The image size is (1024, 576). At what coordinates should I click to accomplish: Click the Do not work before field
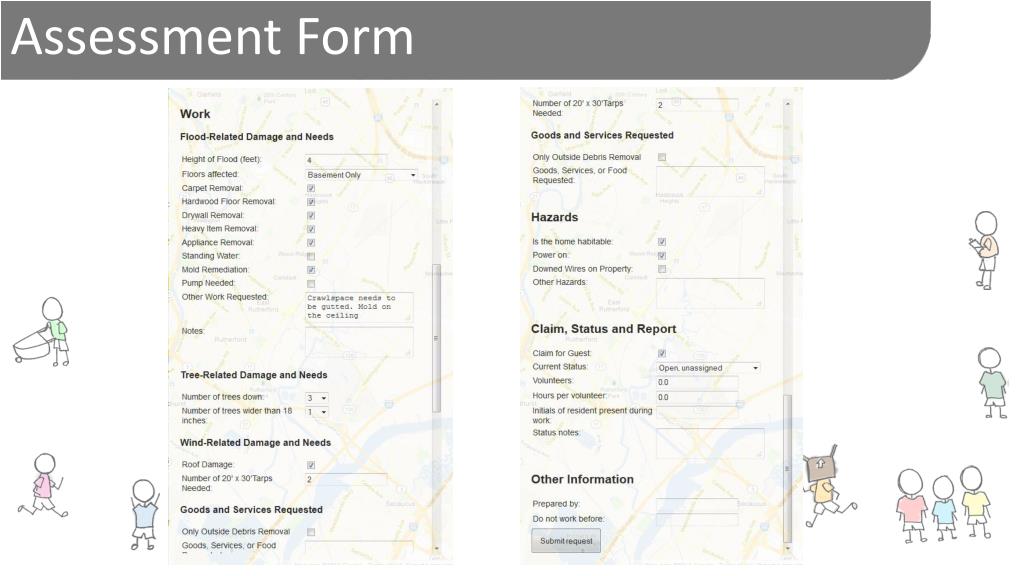tap(697, 519)
